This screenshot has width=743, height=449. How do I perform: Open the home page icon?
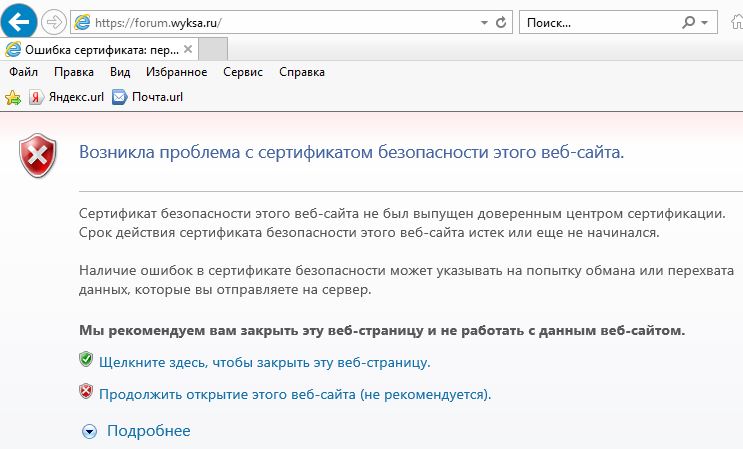click(x=737, y=22)
